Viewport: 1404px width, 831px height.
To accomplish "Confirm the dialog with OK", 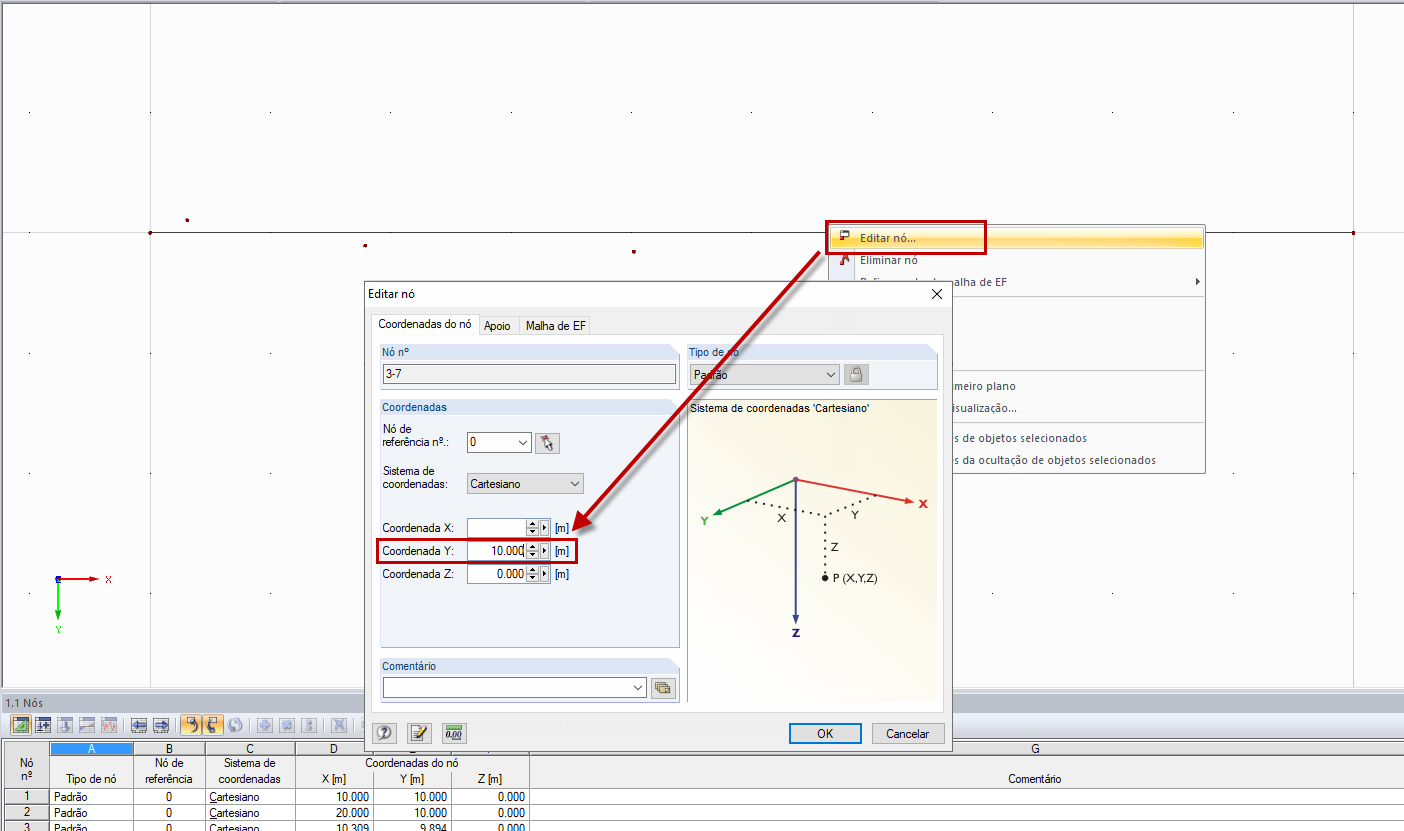I will 825,733.
